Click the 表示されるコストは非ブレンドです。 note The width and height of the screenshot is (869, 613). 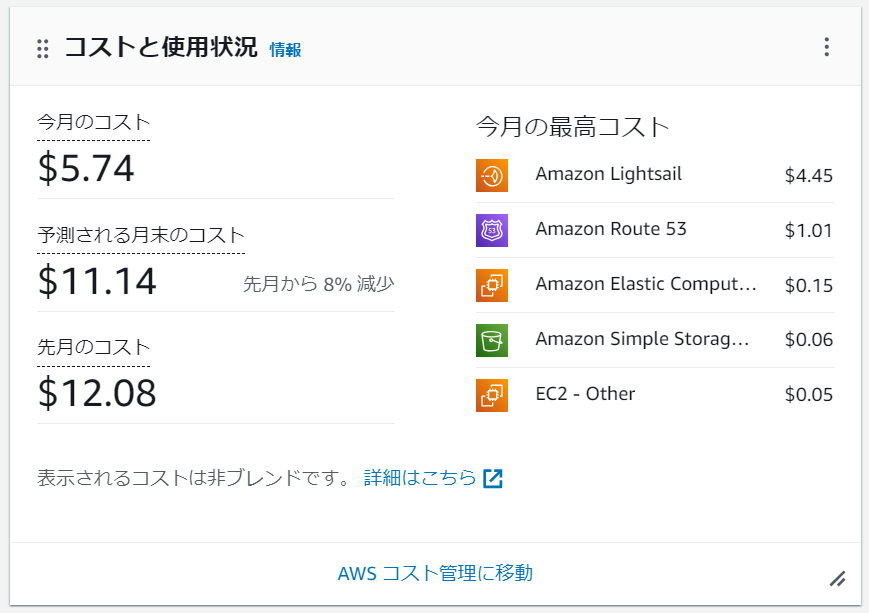point(194,478)
